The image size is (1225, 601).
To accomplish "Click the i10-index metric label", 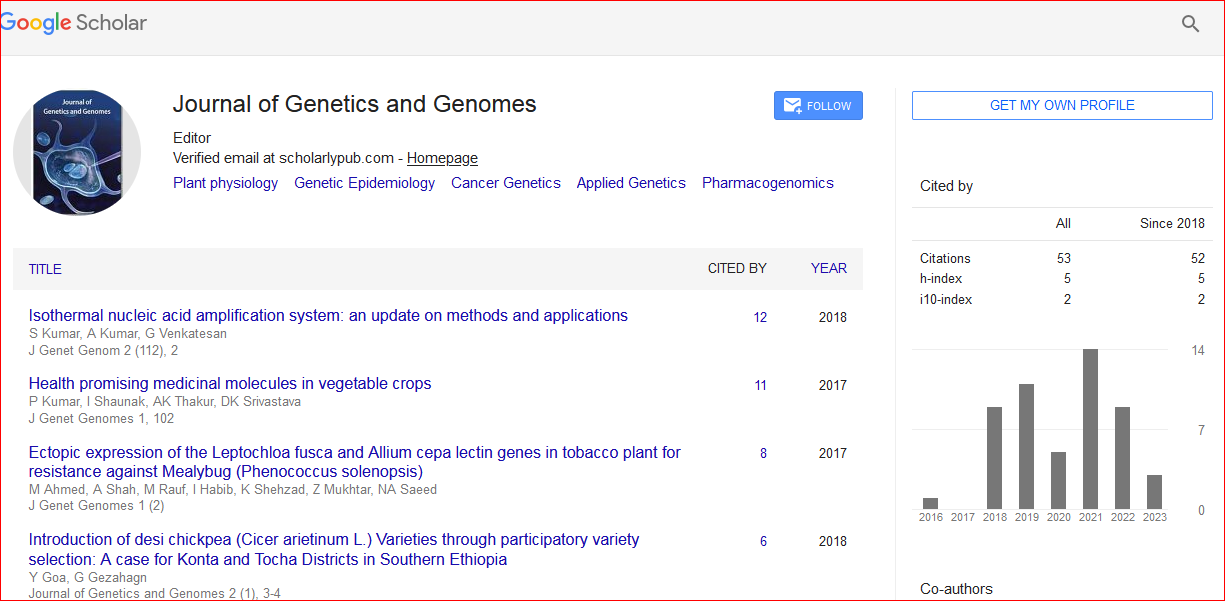I will [x=946, y=299].
